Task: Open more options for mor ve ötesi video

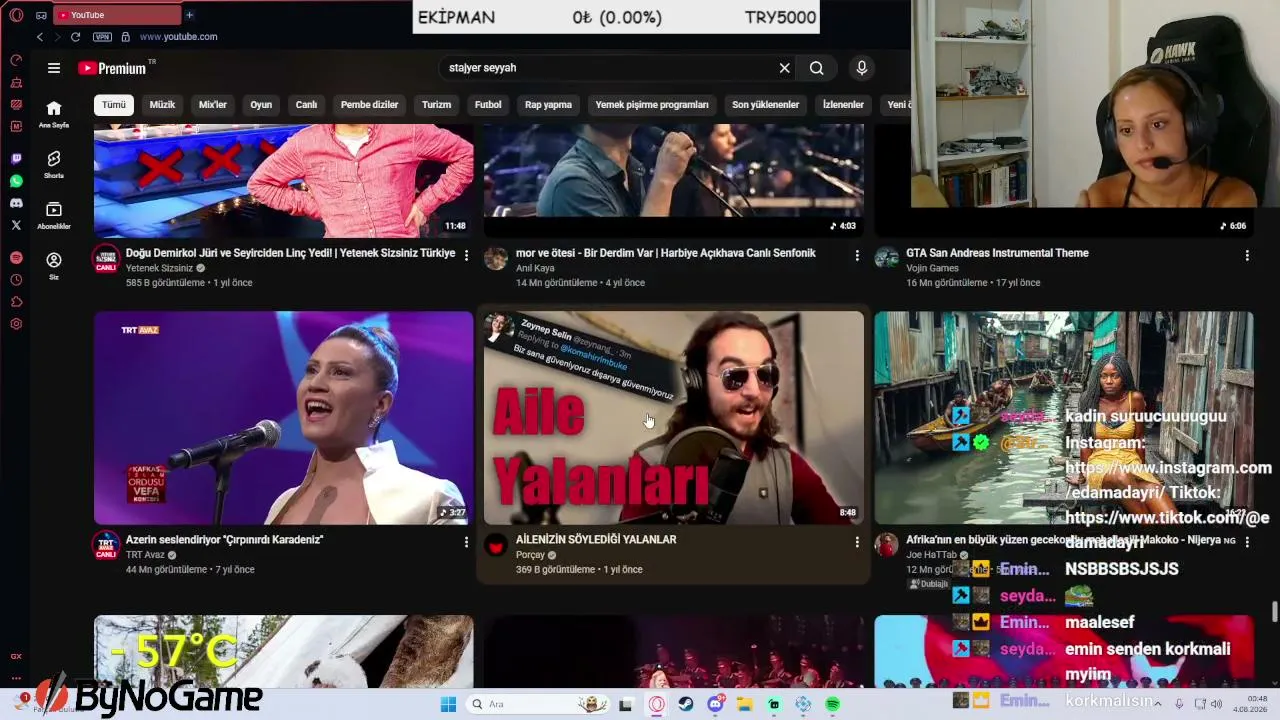Action: tap(857, 256)
